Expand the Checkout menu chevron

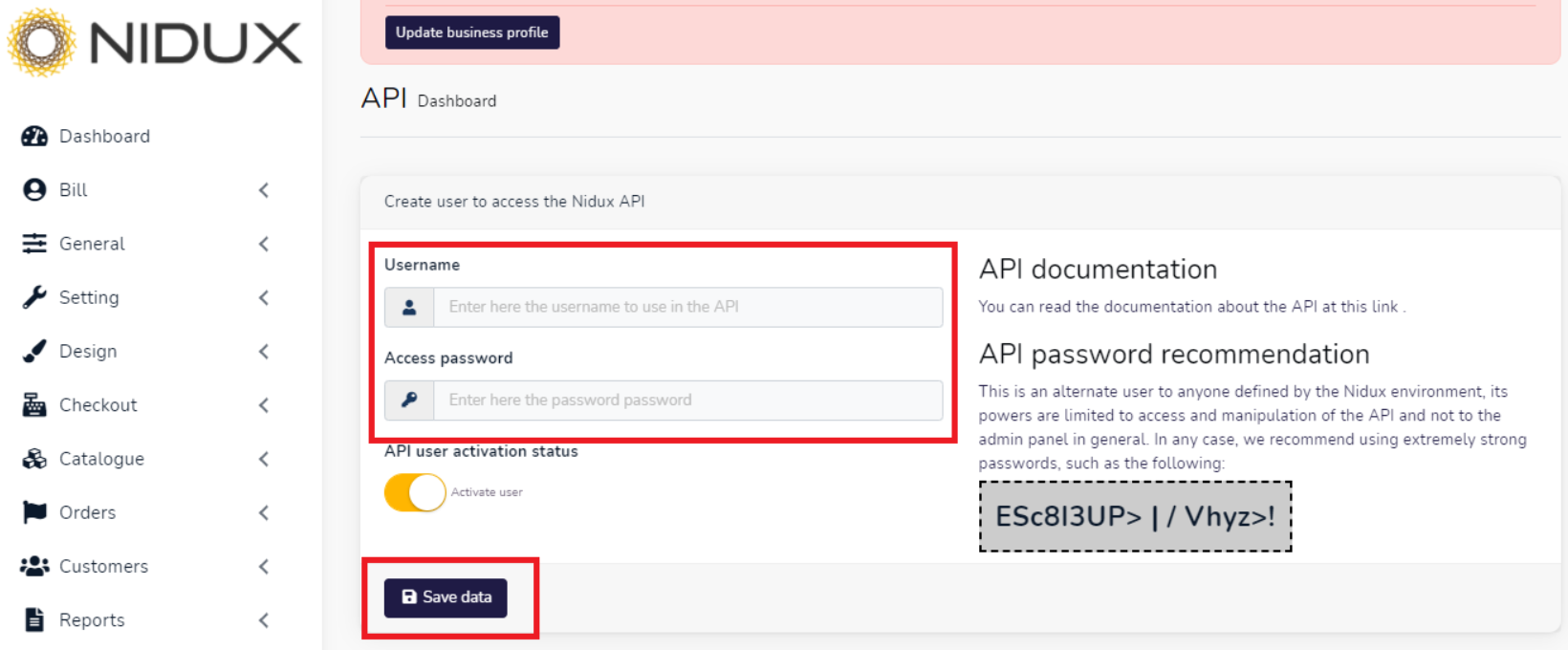[x=264, y=405]
